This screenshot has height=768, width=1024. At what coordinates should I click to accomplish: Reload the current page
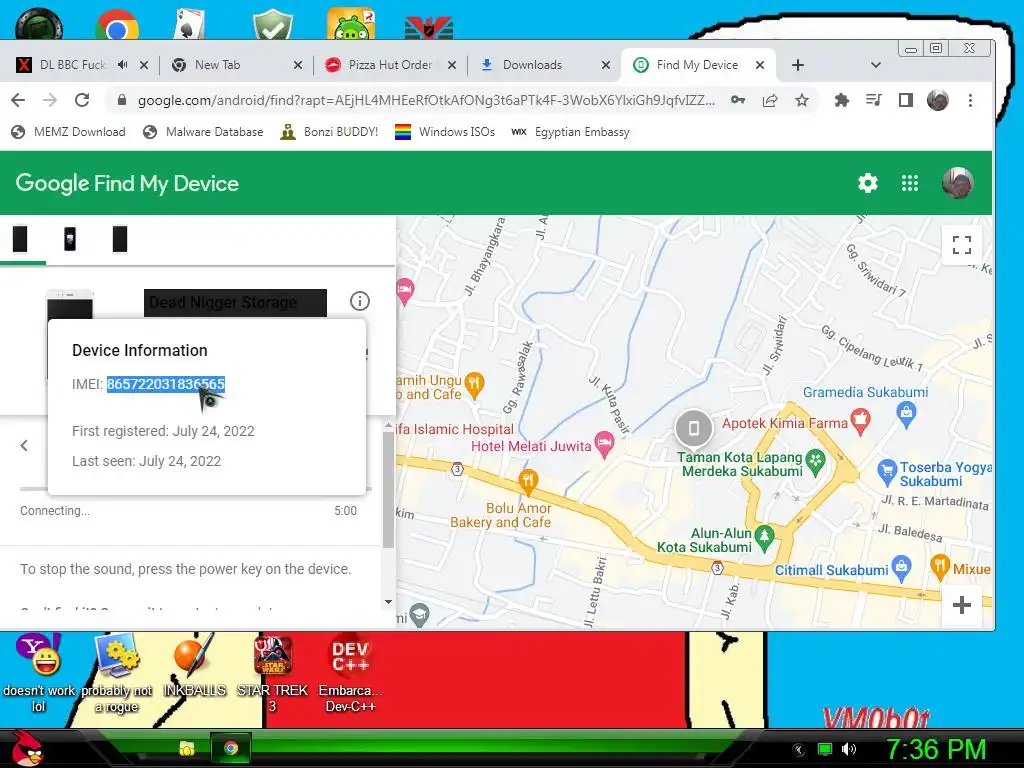(82, 100)
